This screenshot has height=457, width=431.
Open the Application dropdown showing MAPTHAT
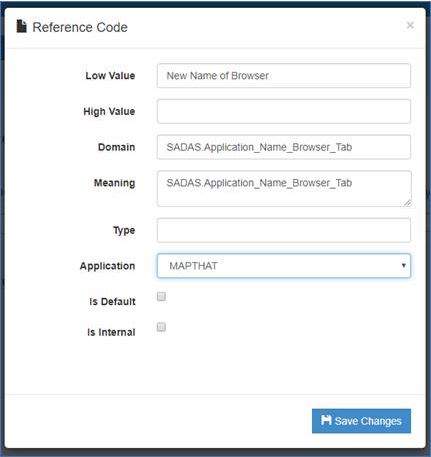tap(284, 266)
